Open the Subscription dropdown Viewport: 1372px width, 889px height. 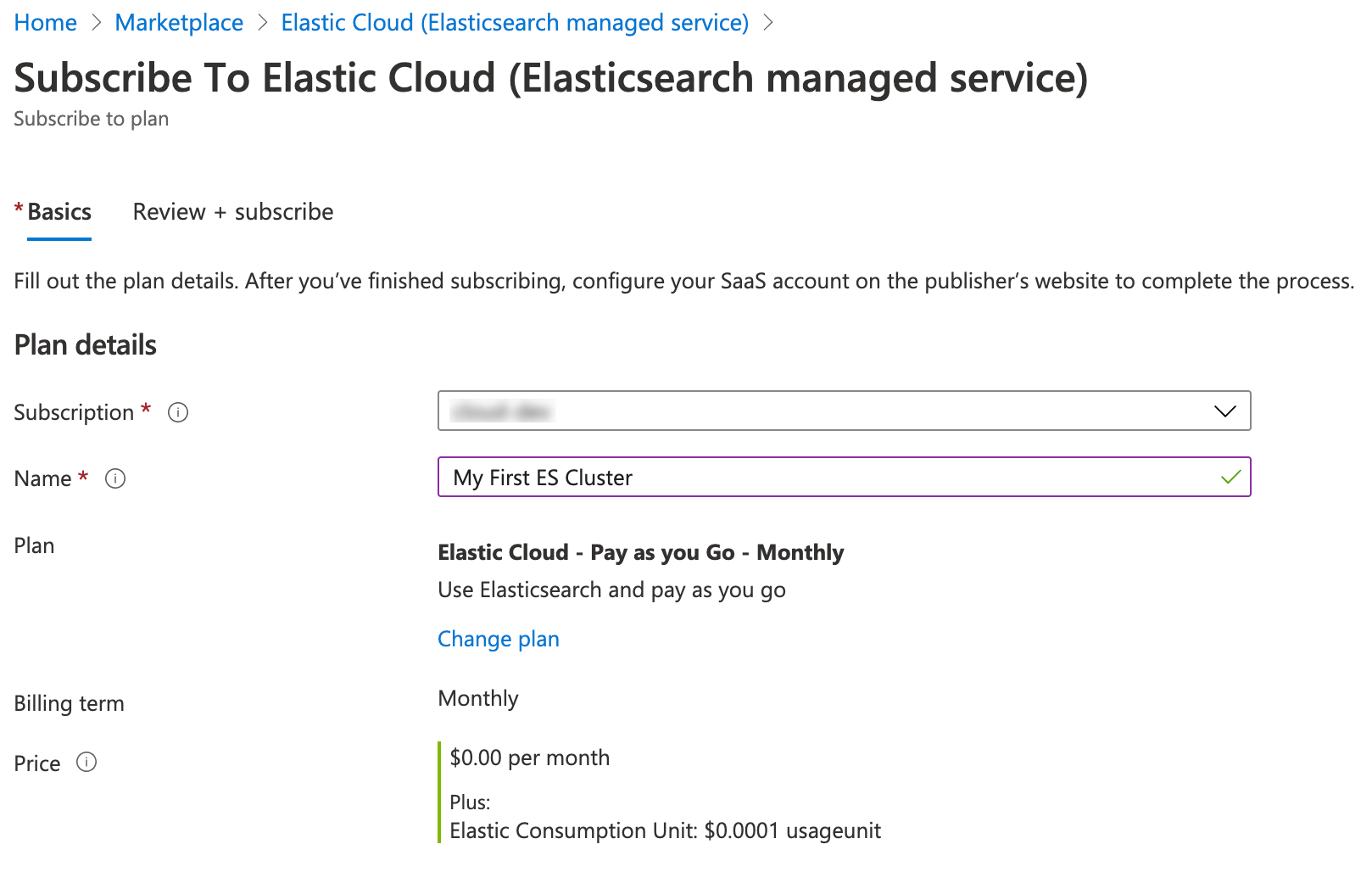coord(844,411)
